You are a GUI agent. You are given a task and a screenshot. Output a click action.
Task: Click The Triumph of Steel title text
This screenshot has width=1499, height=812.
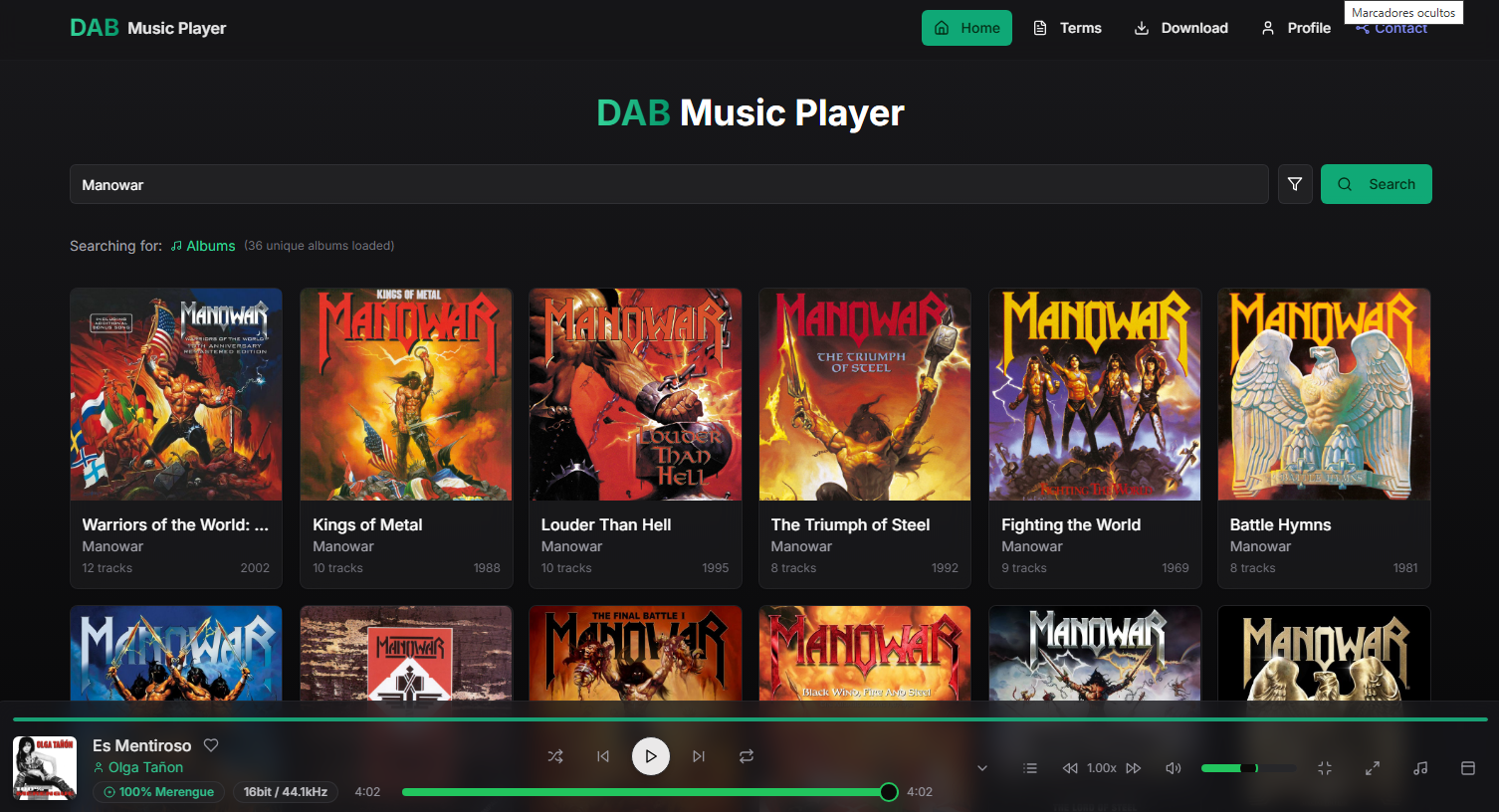850,524
